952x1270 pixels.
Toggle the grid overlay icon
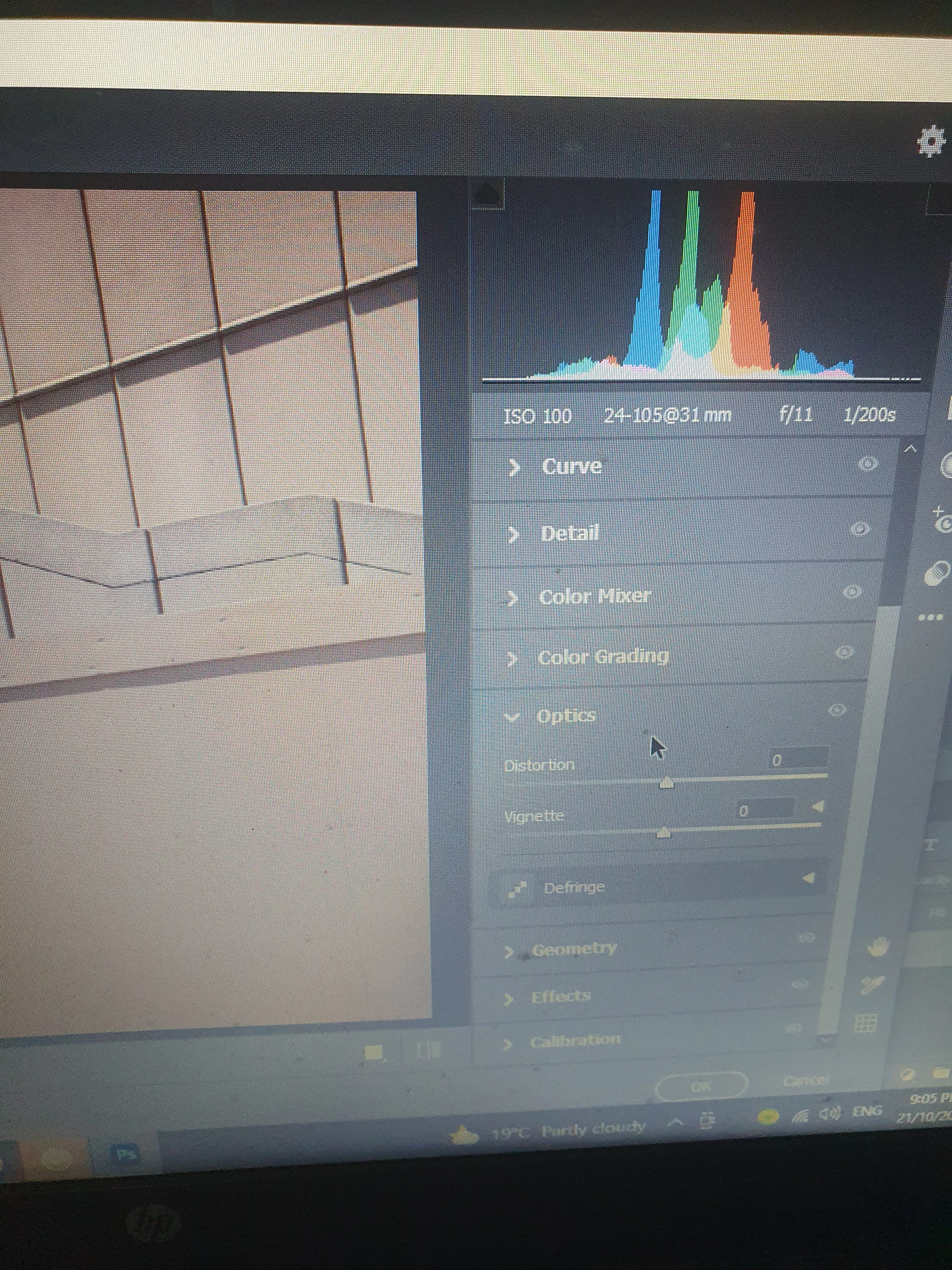click(866, 1022)
